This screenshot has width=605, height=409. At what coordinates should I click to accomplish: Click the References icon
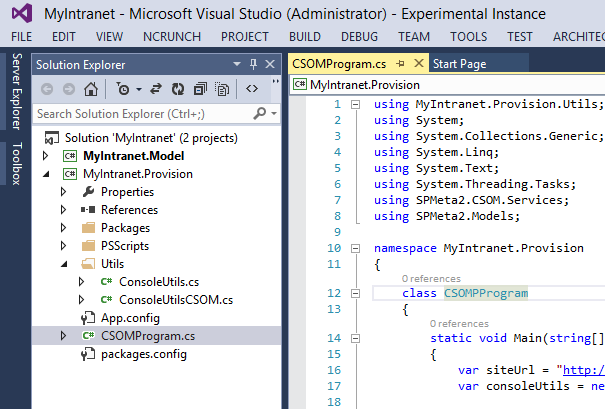(x=88, y=210)
